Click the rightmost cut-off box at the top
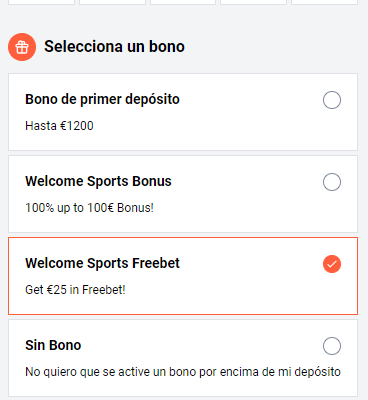 pyautogui.click(x=324, y=2)
